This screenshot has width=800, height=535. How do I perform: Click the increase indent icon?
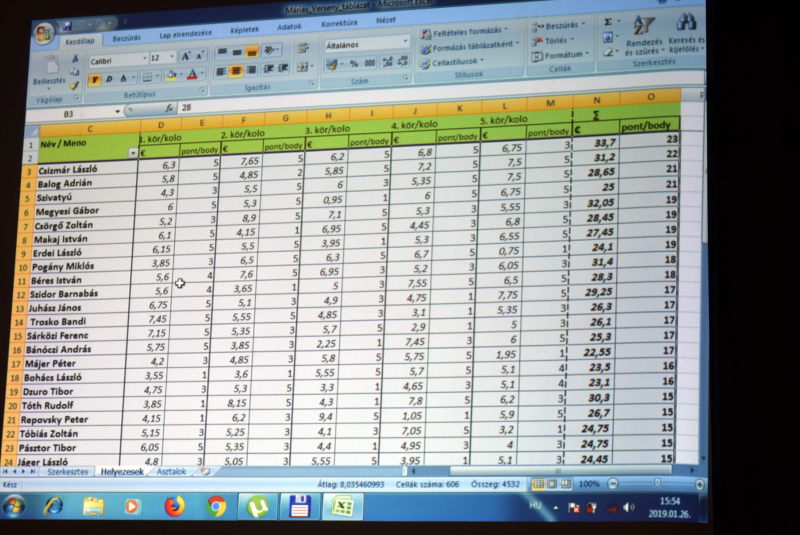pyautogui.click(x=283, y=68)
